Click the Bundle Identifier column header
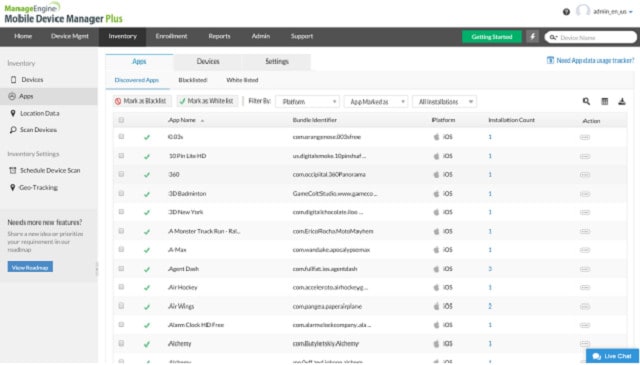640x365 pixels. coord(315,120)
